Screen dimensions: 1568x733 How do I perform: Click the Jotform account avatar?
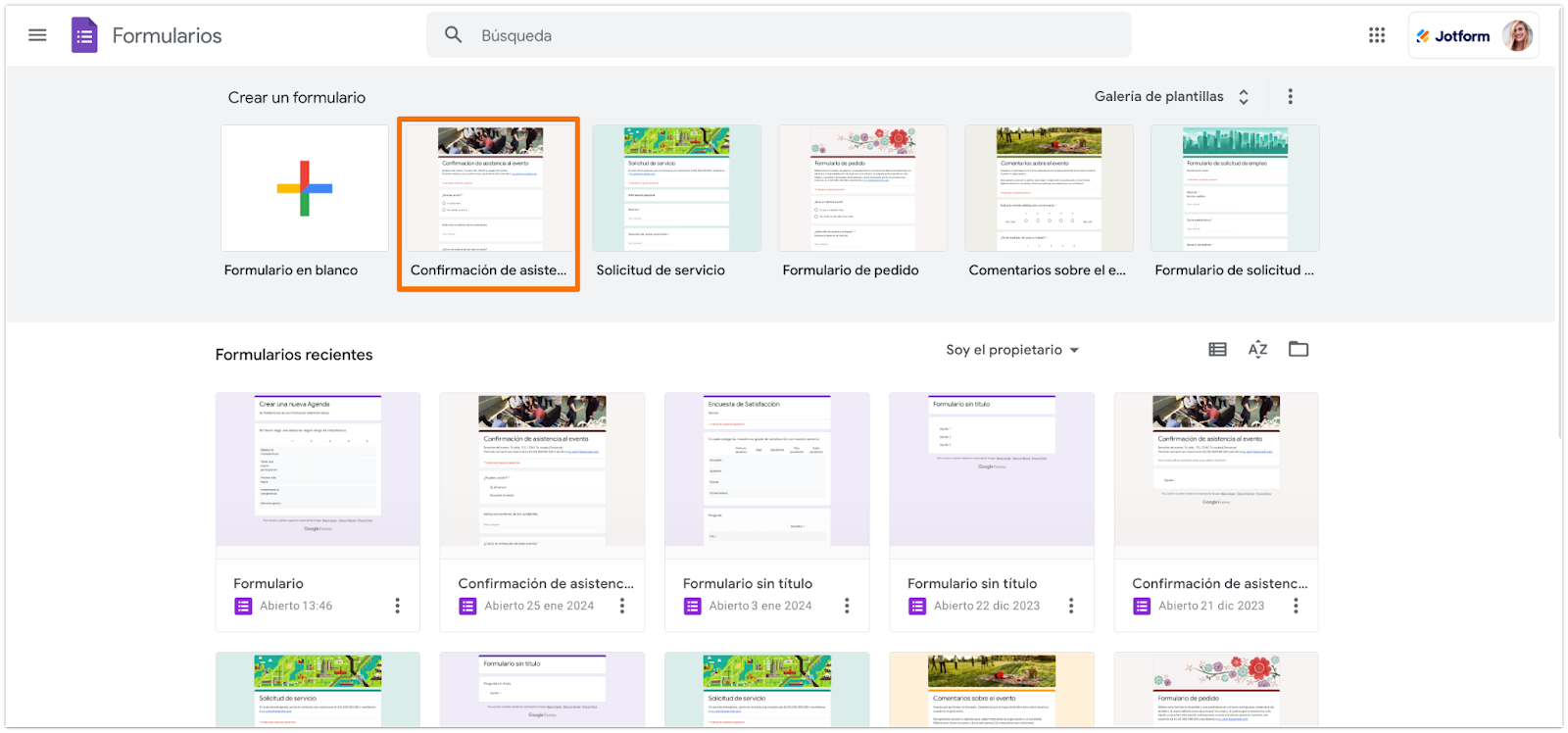(1517, 35)
